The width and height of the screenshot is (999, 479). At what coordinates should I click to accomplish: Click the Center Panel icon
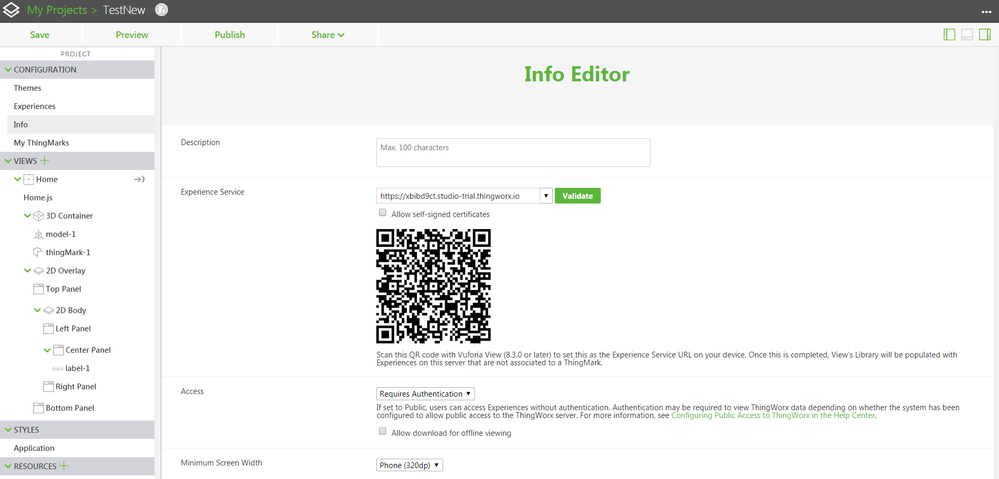59,350
